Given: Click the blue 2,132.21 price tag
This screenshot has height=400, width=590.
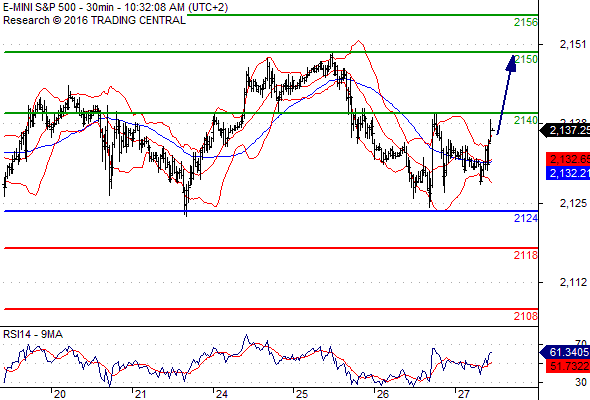Looking at the screenshot, I should click(x=568, y=173).
